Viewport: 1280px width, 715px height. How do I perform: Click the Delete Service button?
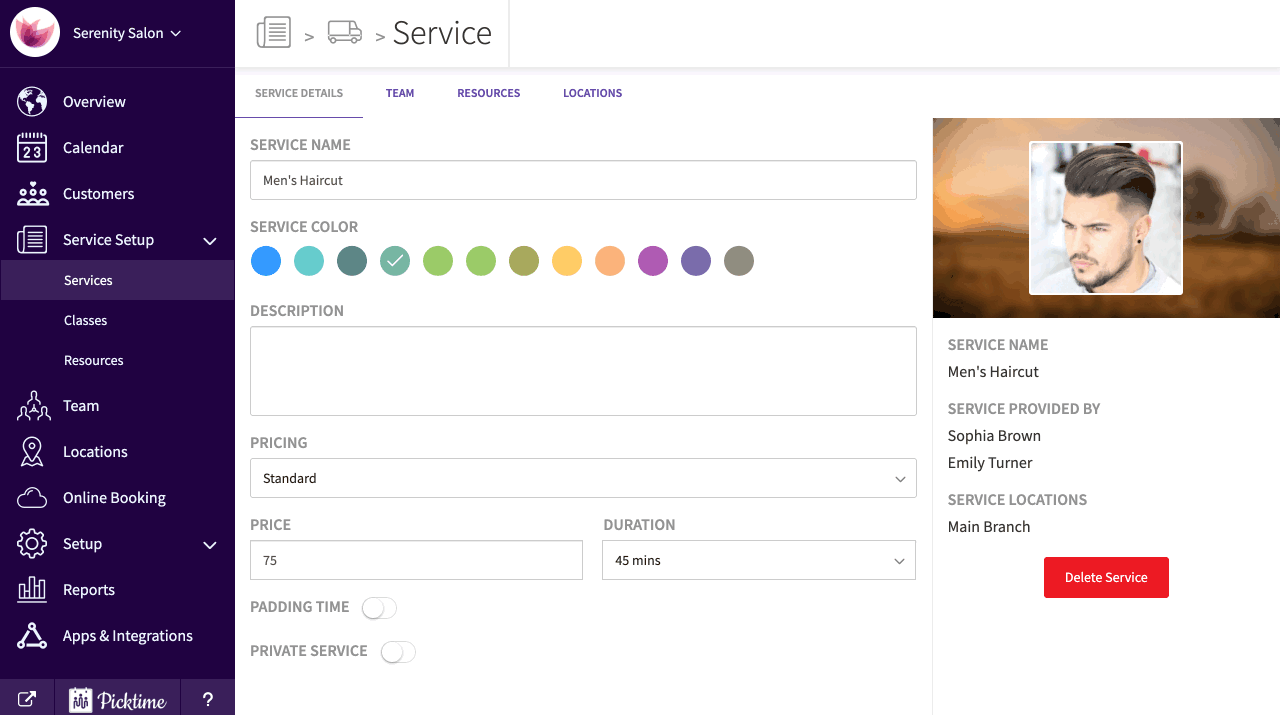tap(1106, 578)
